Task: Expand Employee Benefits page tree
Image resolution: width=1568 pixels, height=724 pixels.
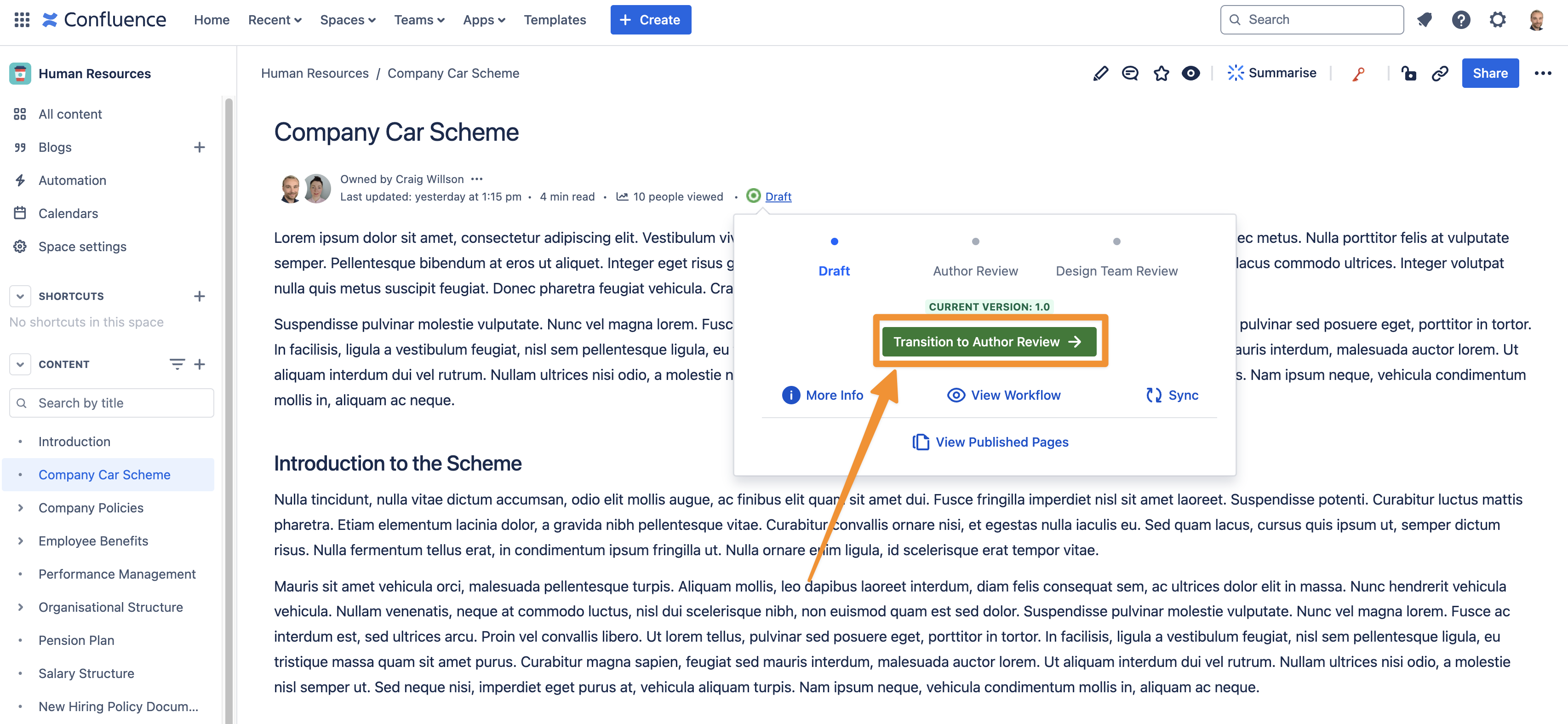Action: pos(21,541)
